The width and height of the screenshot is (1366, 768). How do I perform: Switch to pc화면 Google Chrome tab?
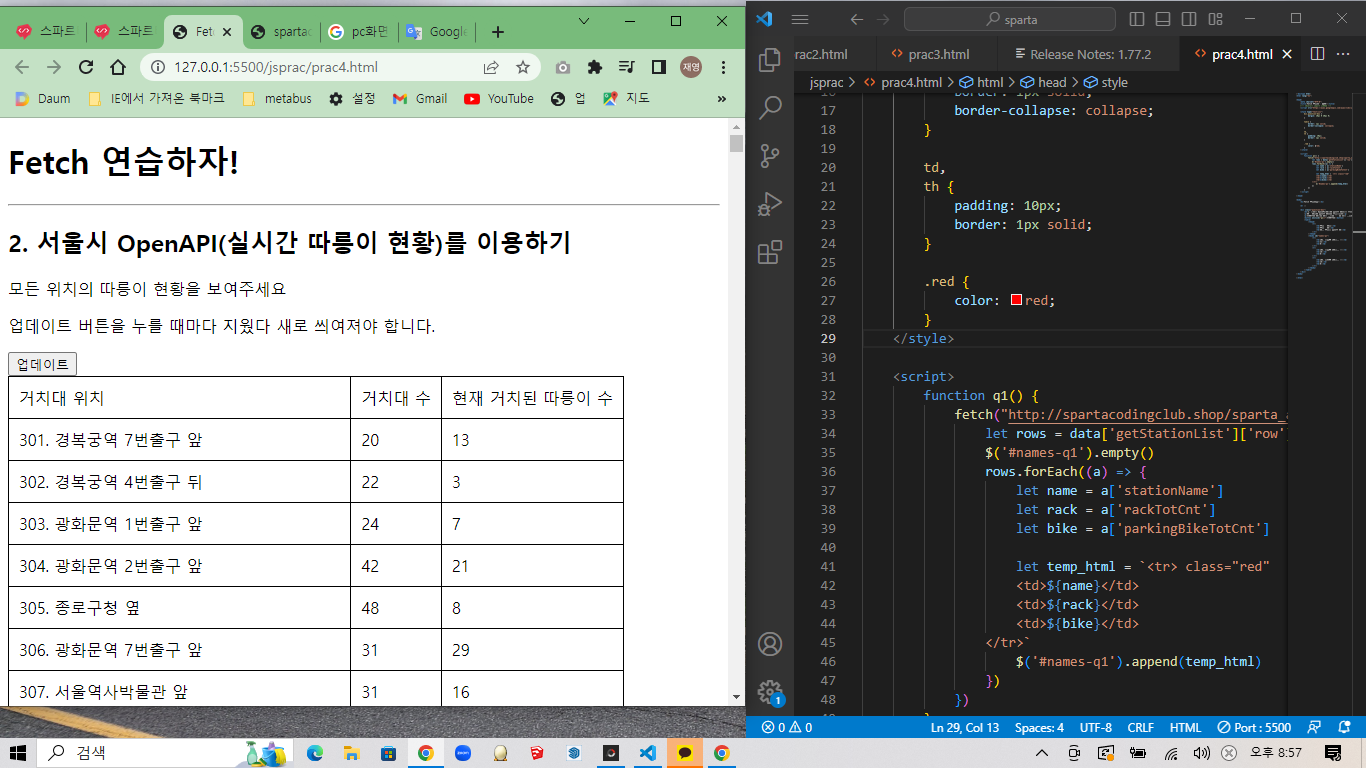(x=360, y=32)
